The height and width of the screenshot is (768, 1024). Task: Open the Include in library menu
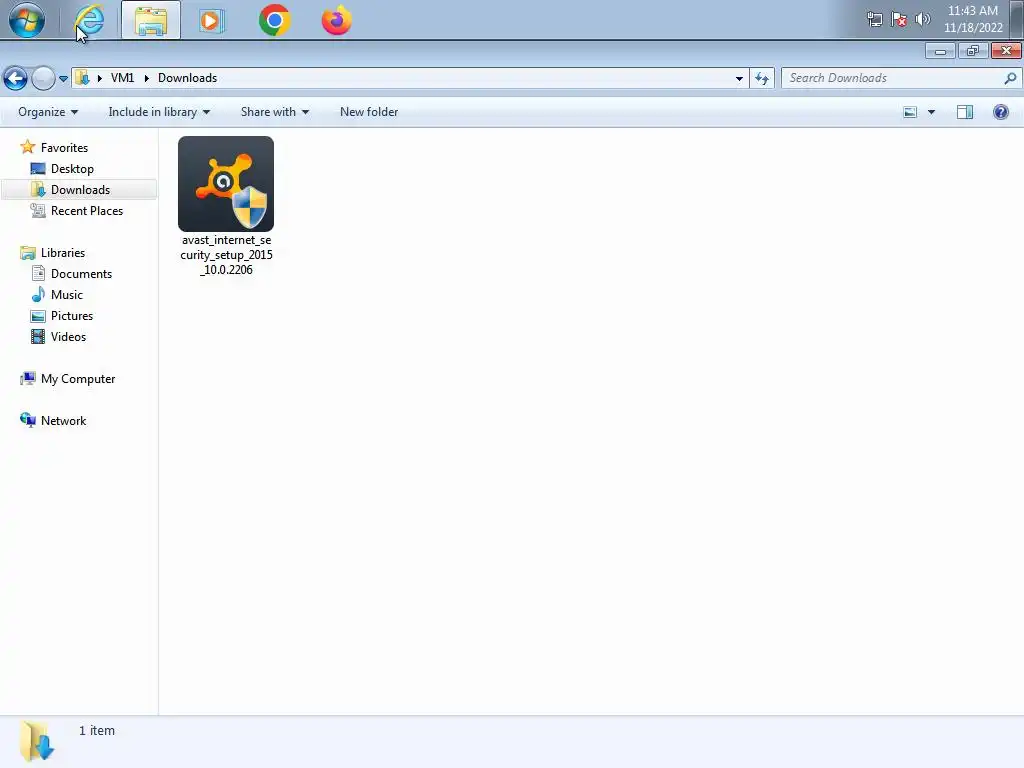point(159,112)
